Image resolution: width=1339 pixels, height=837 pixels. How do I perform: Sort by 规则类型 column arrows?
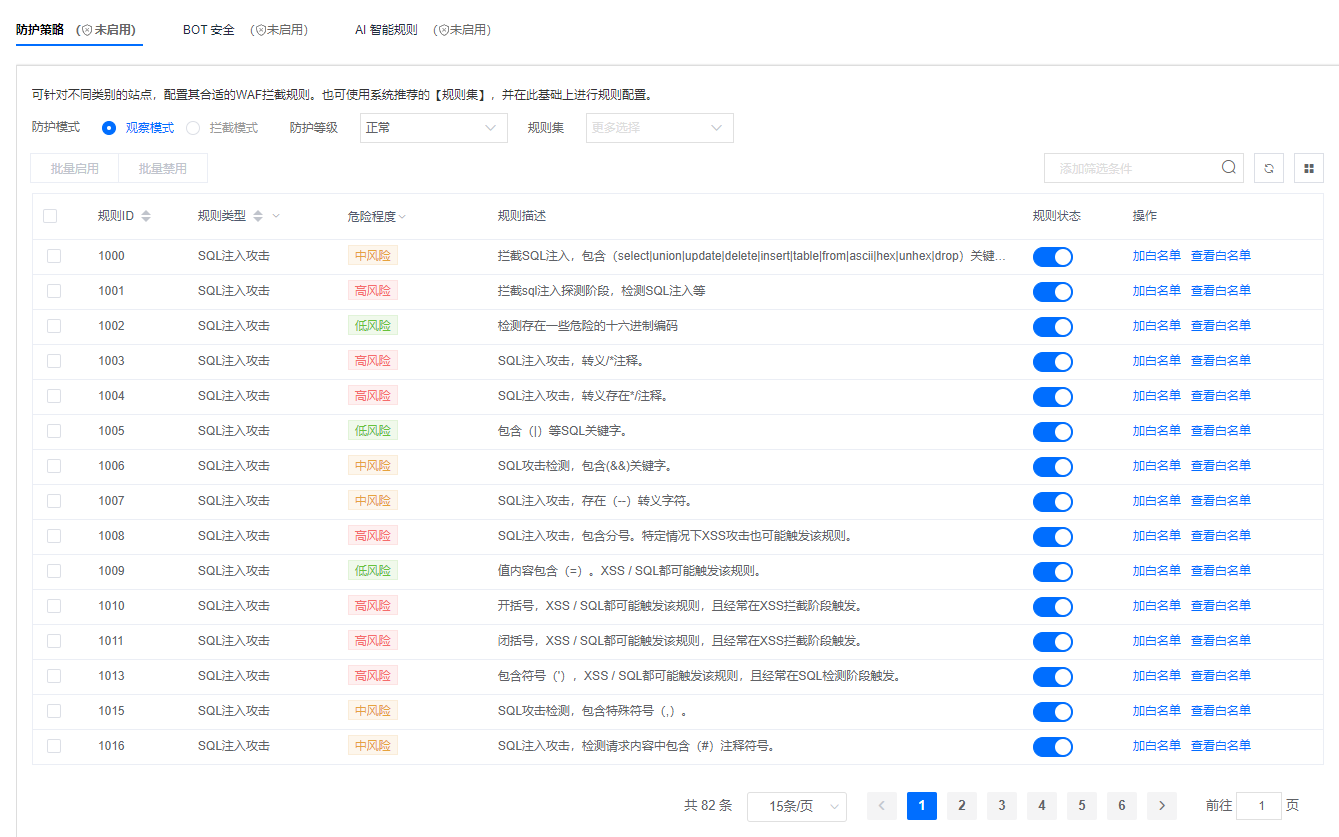pos(258,216)
